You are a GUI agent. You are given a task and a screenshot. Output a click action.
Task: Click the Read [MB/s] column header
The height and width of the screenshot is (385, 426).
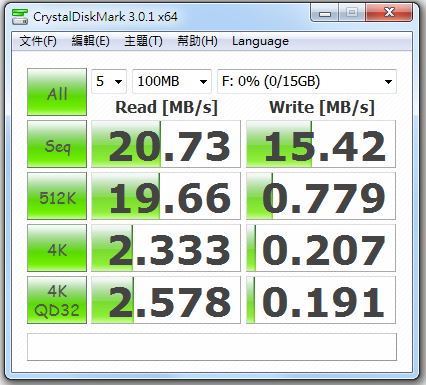[166, 107]
